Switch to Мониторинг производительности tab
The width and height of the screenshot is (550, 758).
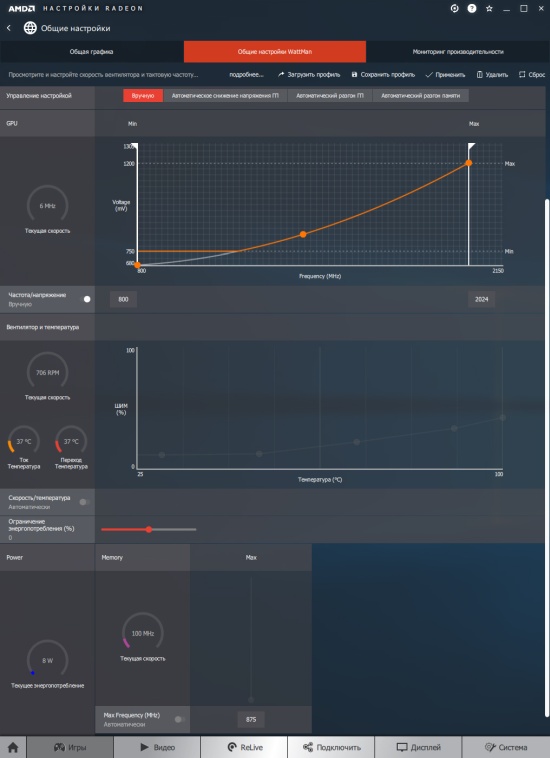(458, 52)
